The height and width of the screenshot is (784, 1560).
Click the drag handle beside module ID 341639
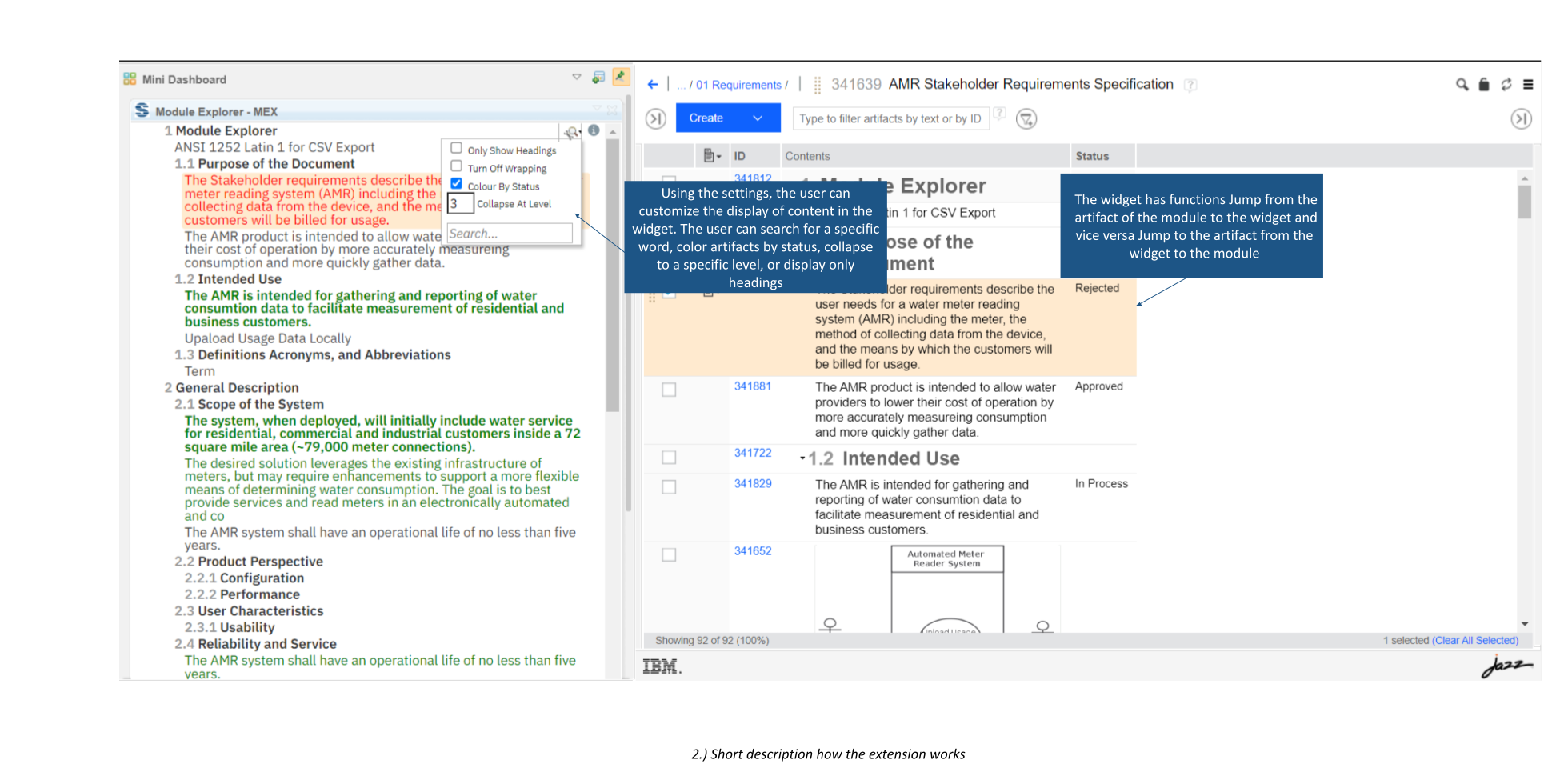(x=817, y=85)
